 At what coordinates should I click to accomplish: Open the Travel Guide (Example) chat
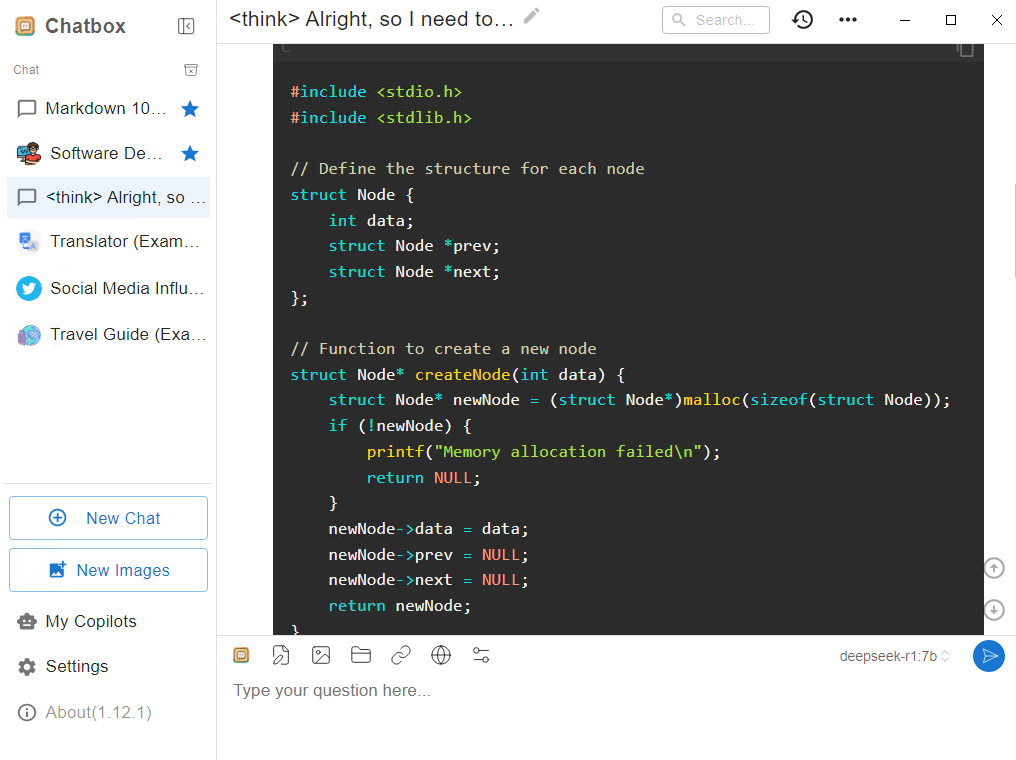(x=108, y=334)
